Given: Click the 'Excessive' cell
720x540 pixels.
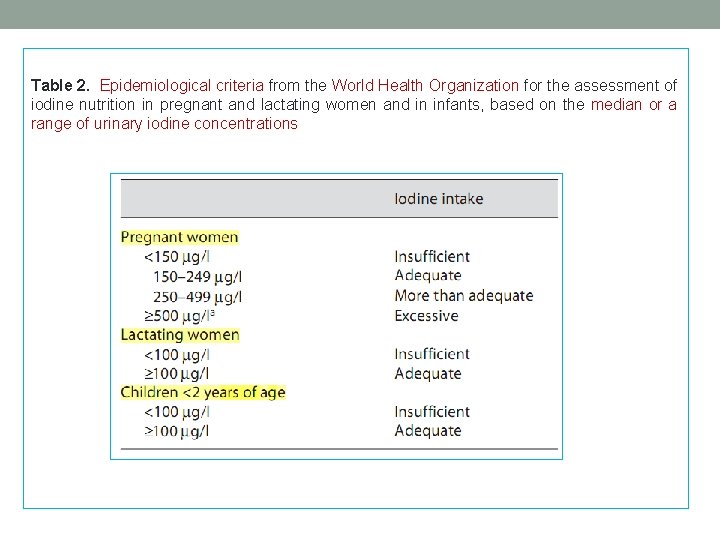Looking at the screenshot, I should click(426, 316).
